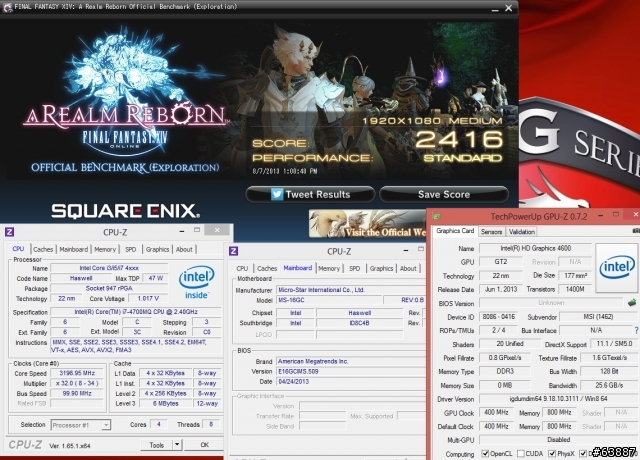
Task: Click the purple Z icon of the left CPU-Z window
Action: coord(9,232)
